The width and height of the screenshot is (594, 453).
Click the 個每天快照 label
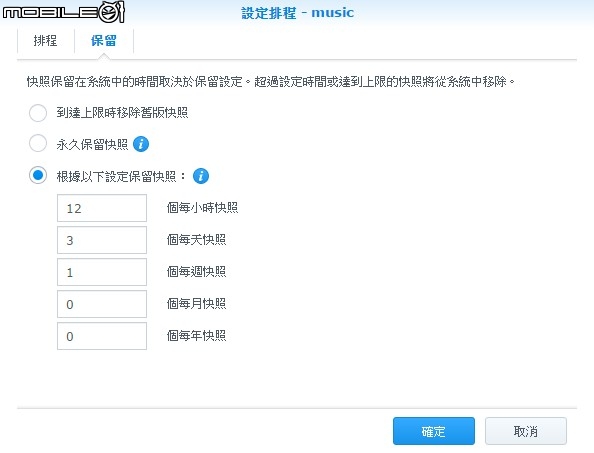(196, 240)
